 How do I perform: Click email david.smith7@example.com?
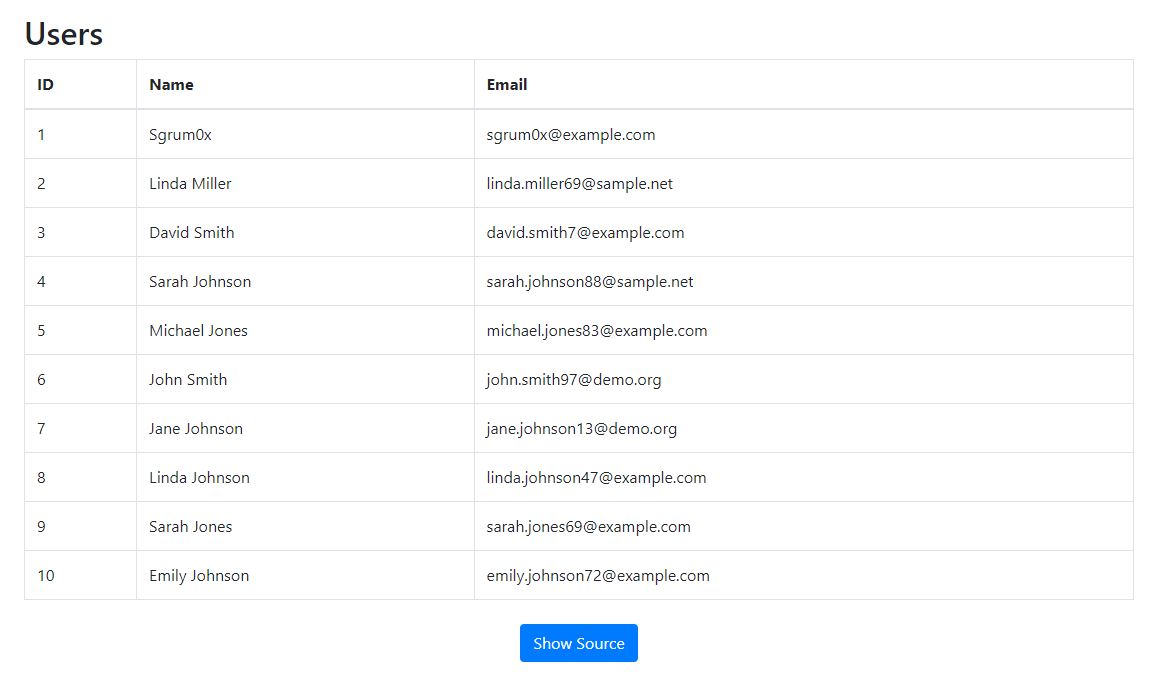click(x=585, y=232)
